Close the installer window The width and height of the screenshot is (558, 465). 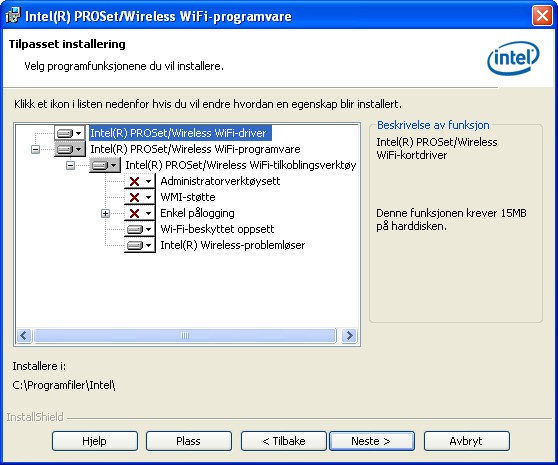click(x=542, y=16)
